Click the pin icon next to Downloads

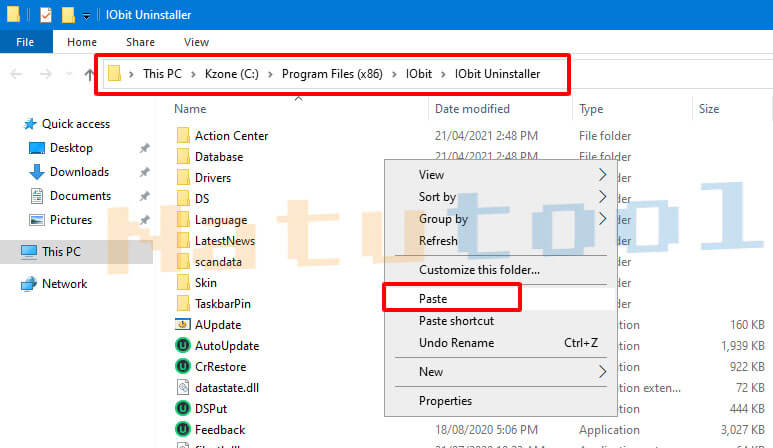[x=144, y=172]
